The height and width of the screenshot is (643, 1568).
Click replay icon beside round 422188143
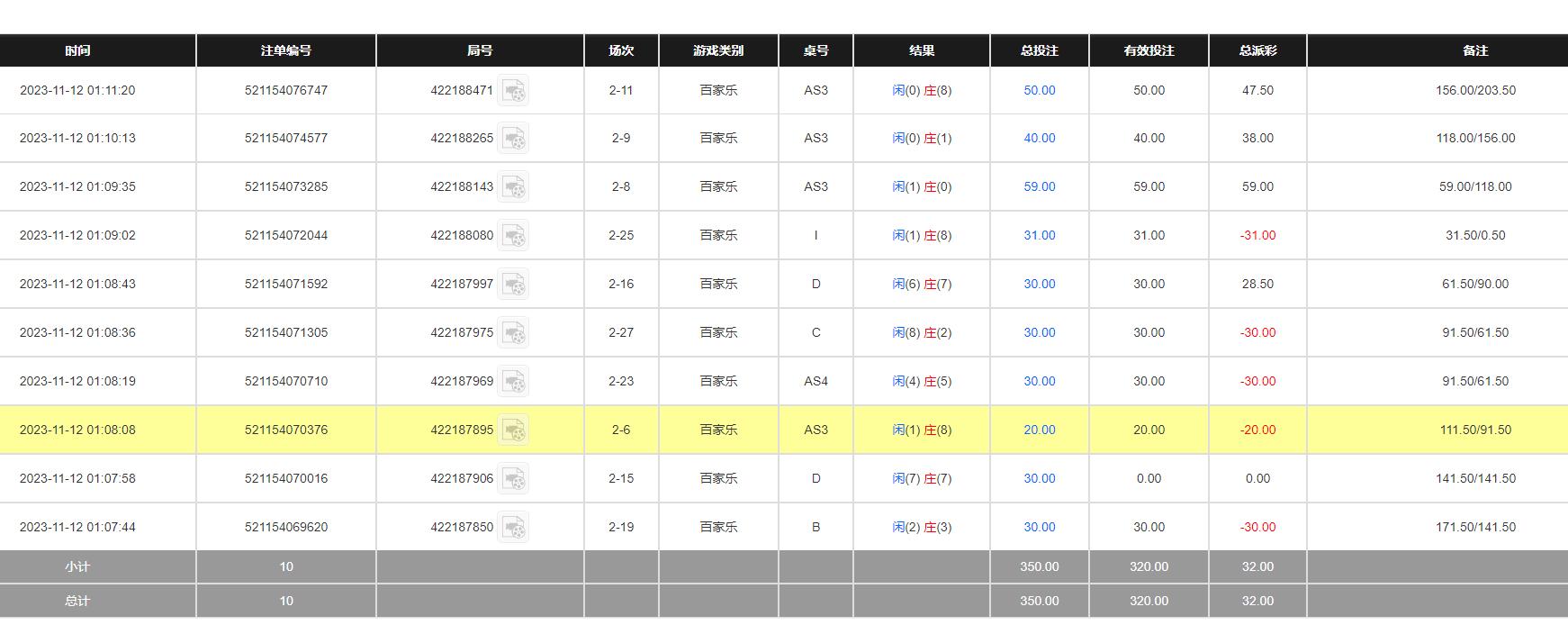513,186
